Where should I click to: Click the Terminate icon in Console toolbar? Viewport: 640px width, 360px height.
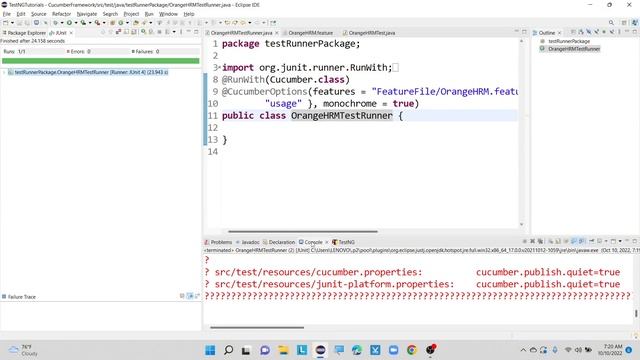(524, 241)
